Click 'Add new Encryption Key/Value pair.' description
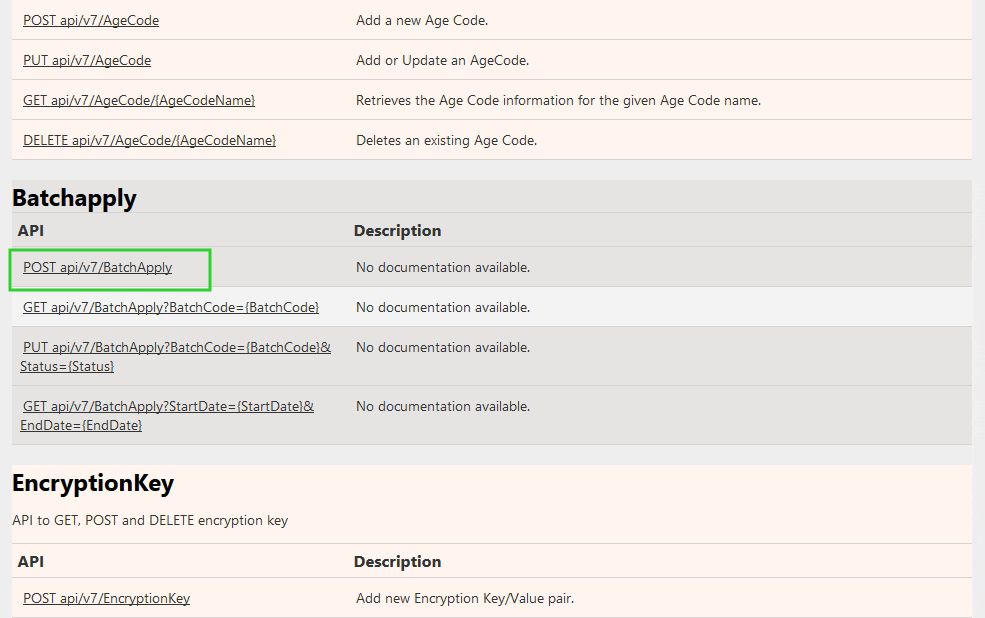 [x=465, y=599]
